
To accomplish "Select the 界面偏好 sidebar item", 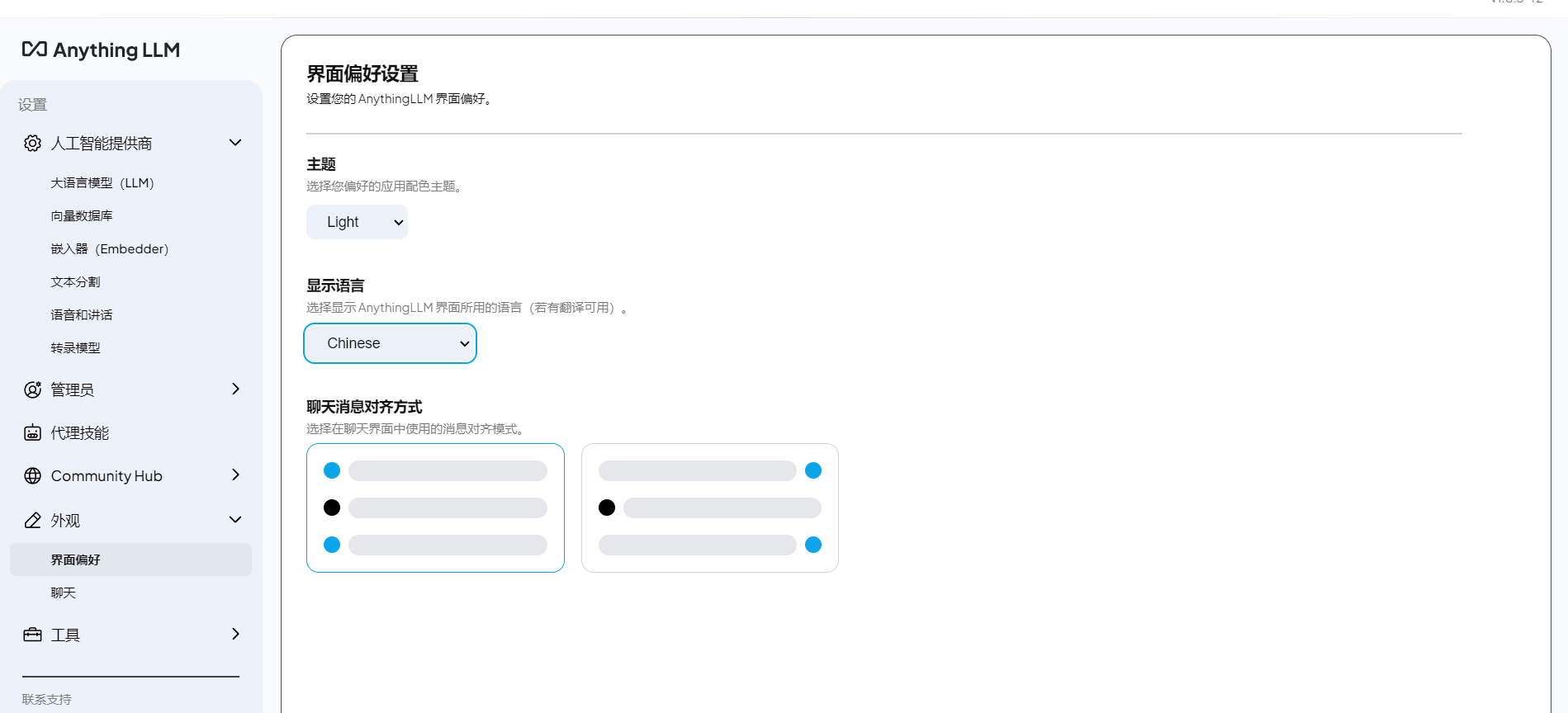I will (130, 560).
